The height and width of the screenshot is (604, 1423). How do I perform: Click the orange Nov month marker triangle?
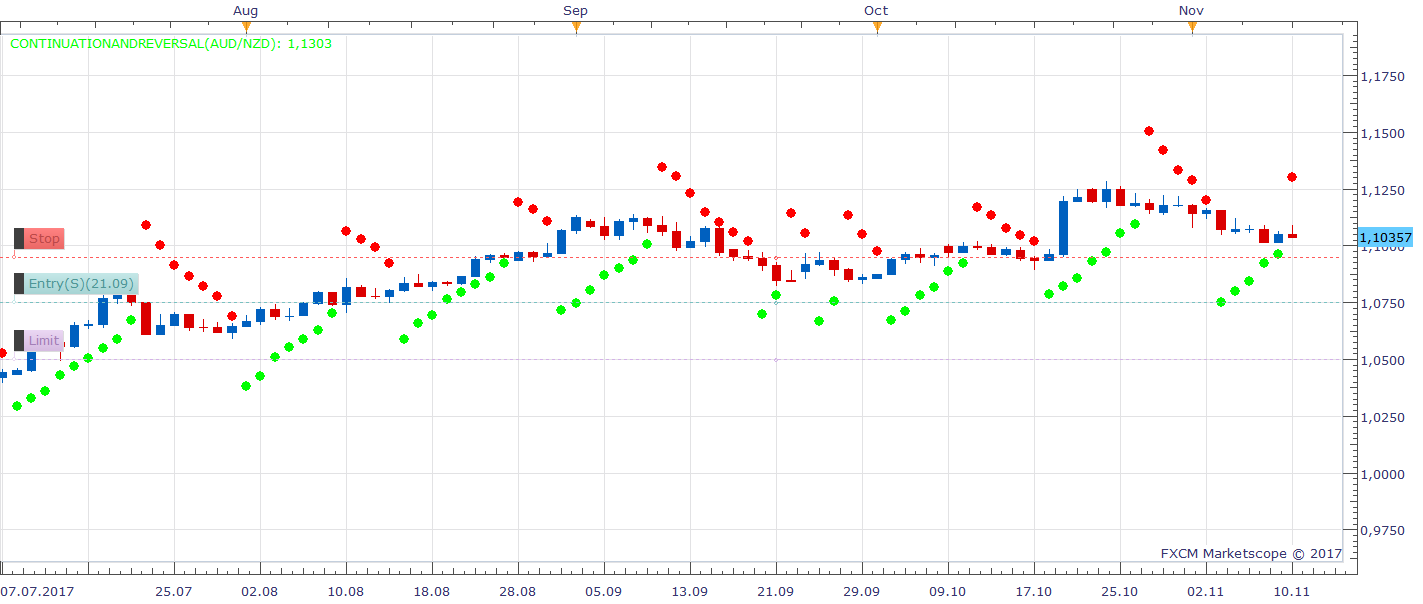click(1192, 28)
